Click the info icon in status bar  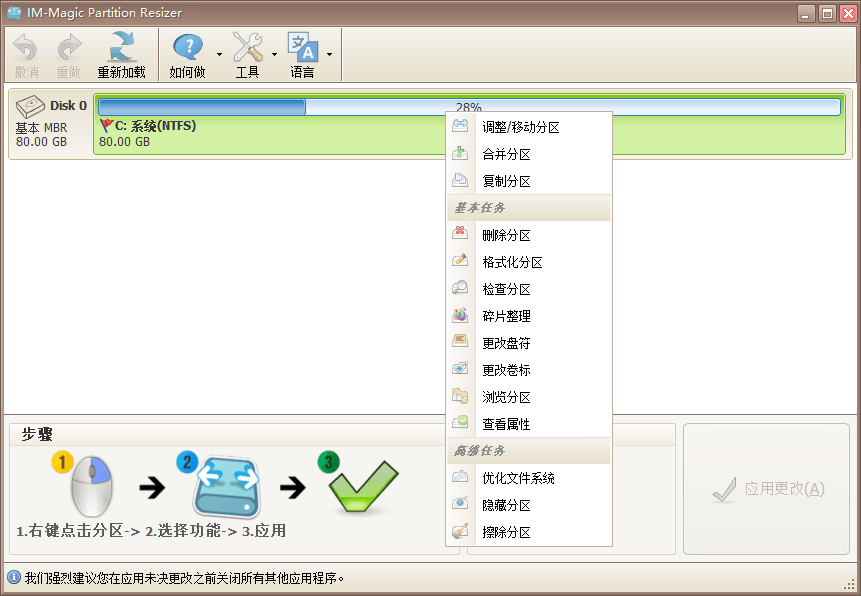tap(14, 577)
